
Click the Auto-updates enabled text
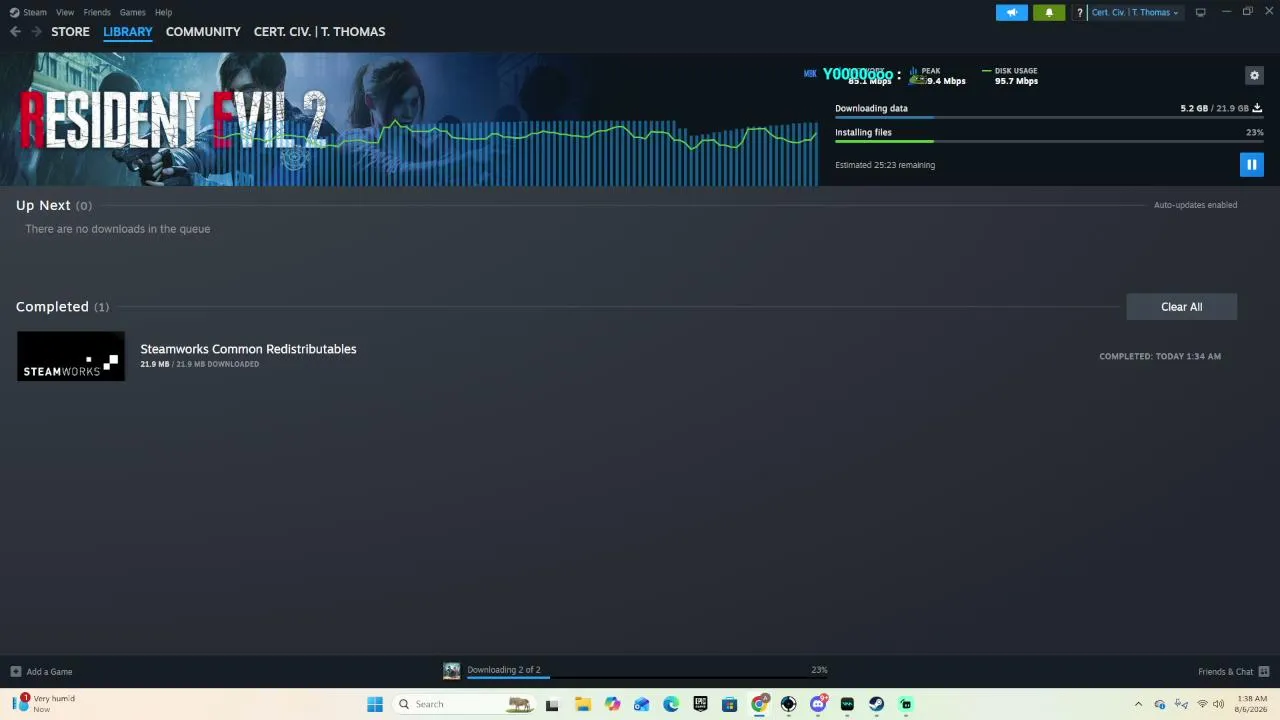tap(1195, 205)
